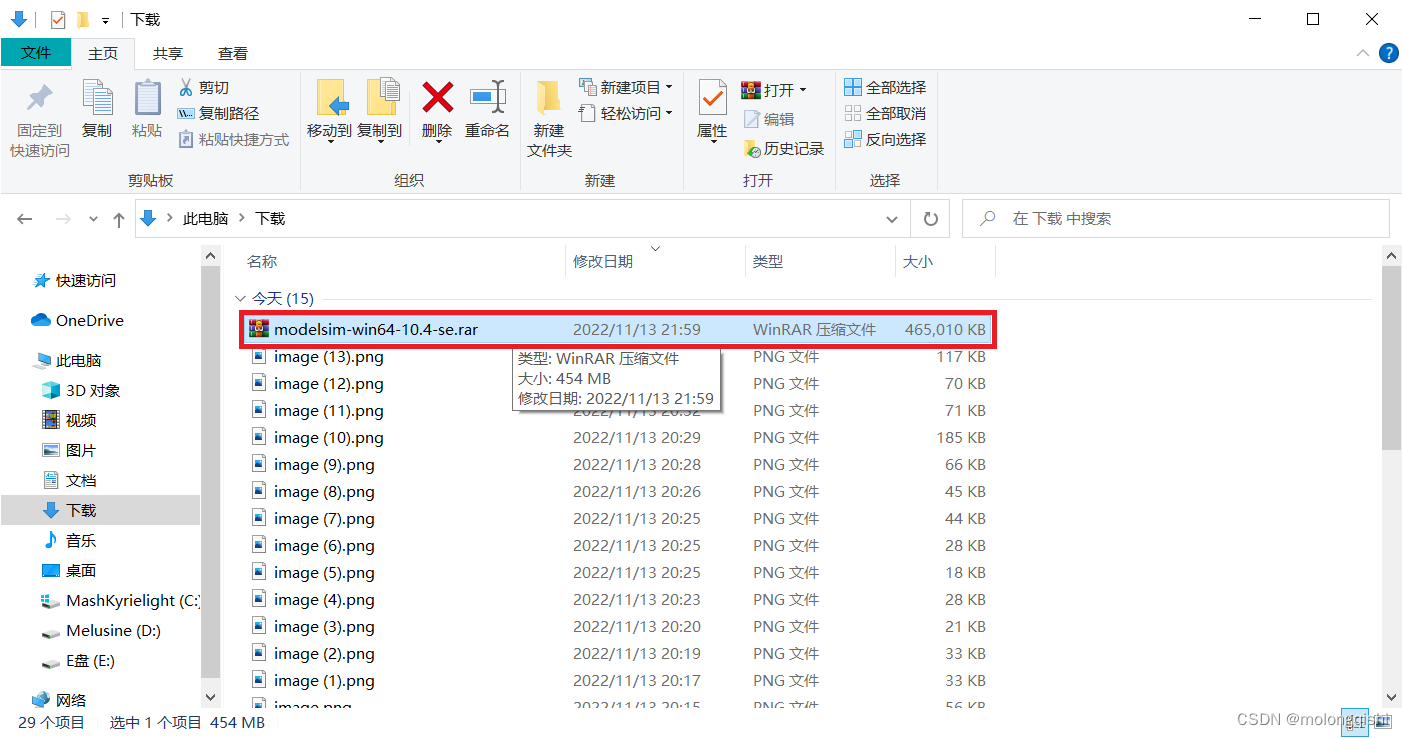Click the Pin to Quick Access icon

[40, 98]
